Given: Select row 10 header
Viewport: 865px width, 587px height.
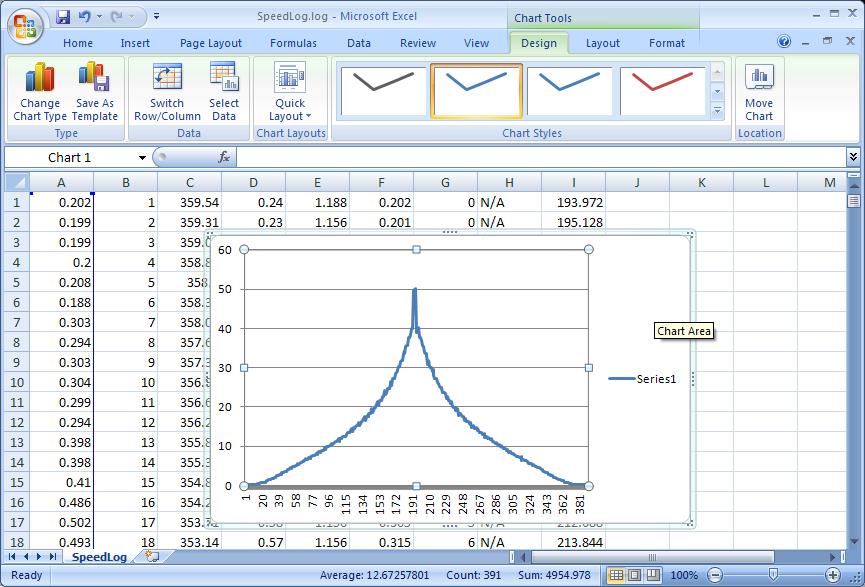Looking at the screenshot, I should (17, 382).
